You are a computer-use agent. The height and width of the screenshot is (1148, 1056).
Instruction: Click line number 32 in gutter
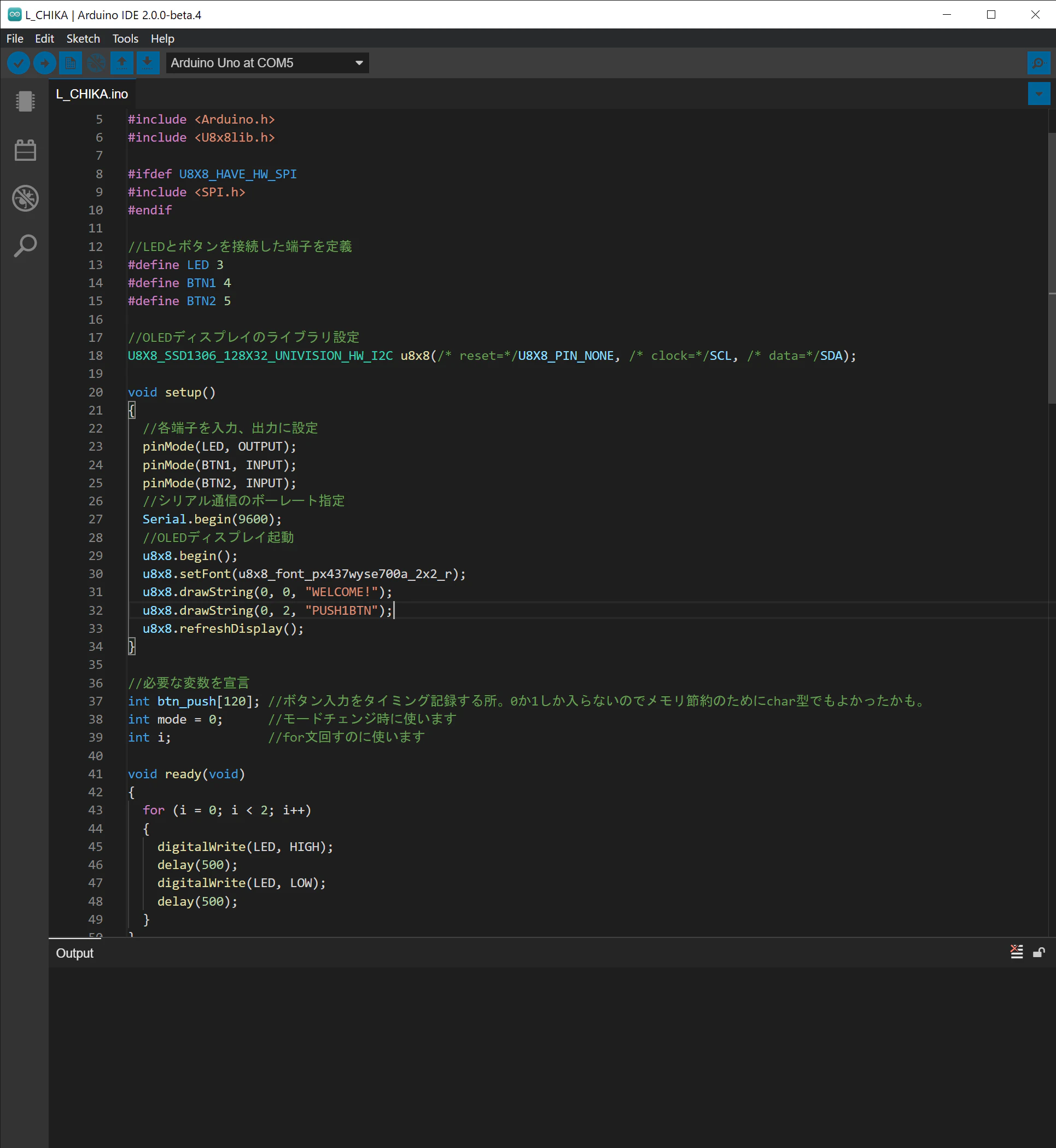96,610
